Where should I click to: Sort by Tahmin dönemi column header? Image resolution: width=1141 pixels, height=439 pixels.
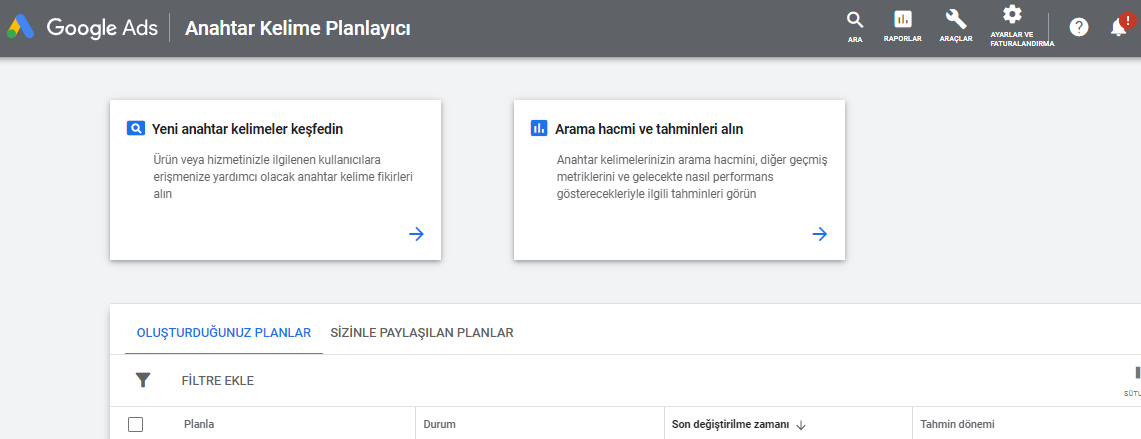tap(957, 424)
